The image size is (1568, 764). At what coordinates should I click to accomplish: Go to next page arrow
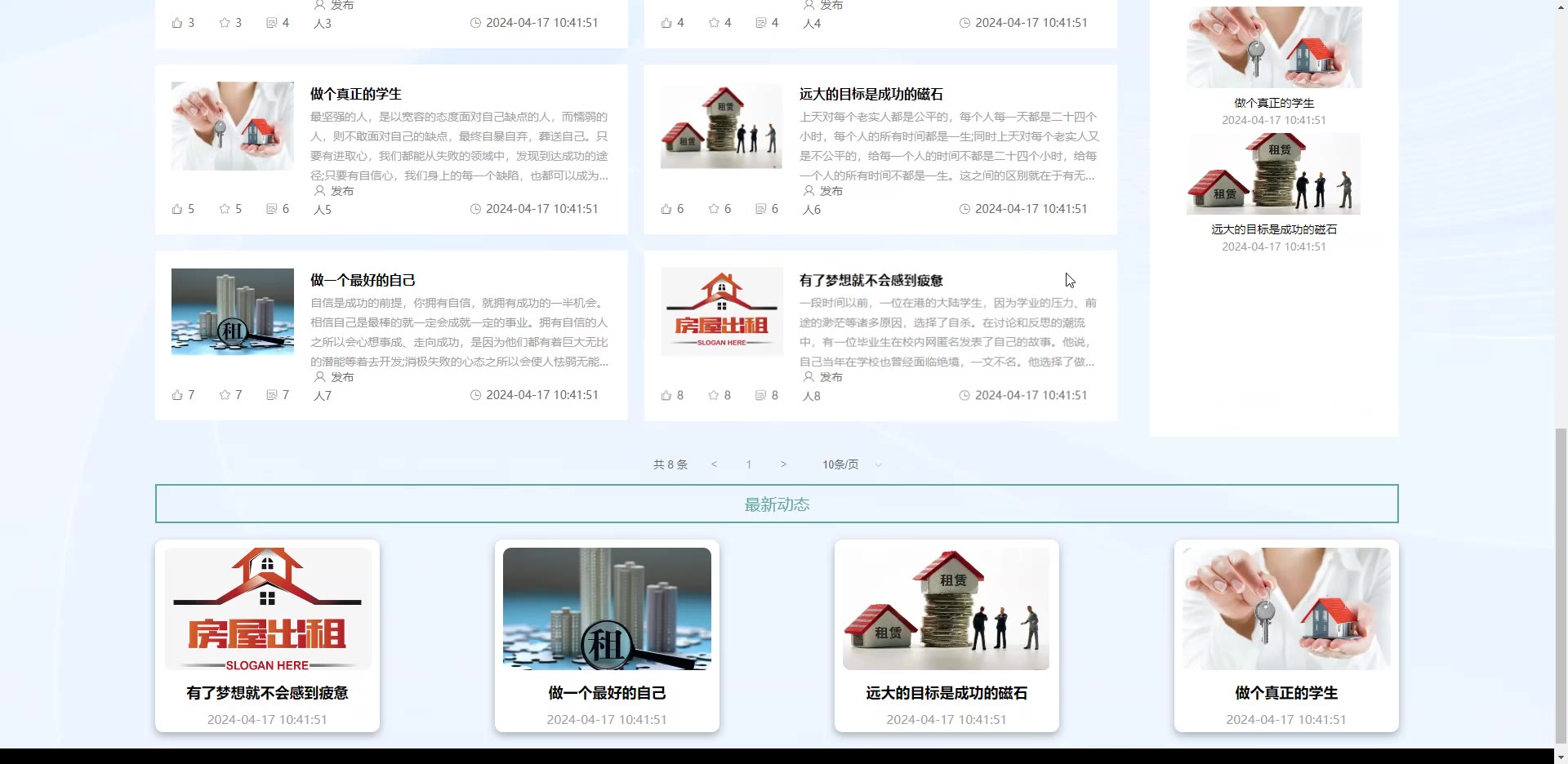coord(783,464)
